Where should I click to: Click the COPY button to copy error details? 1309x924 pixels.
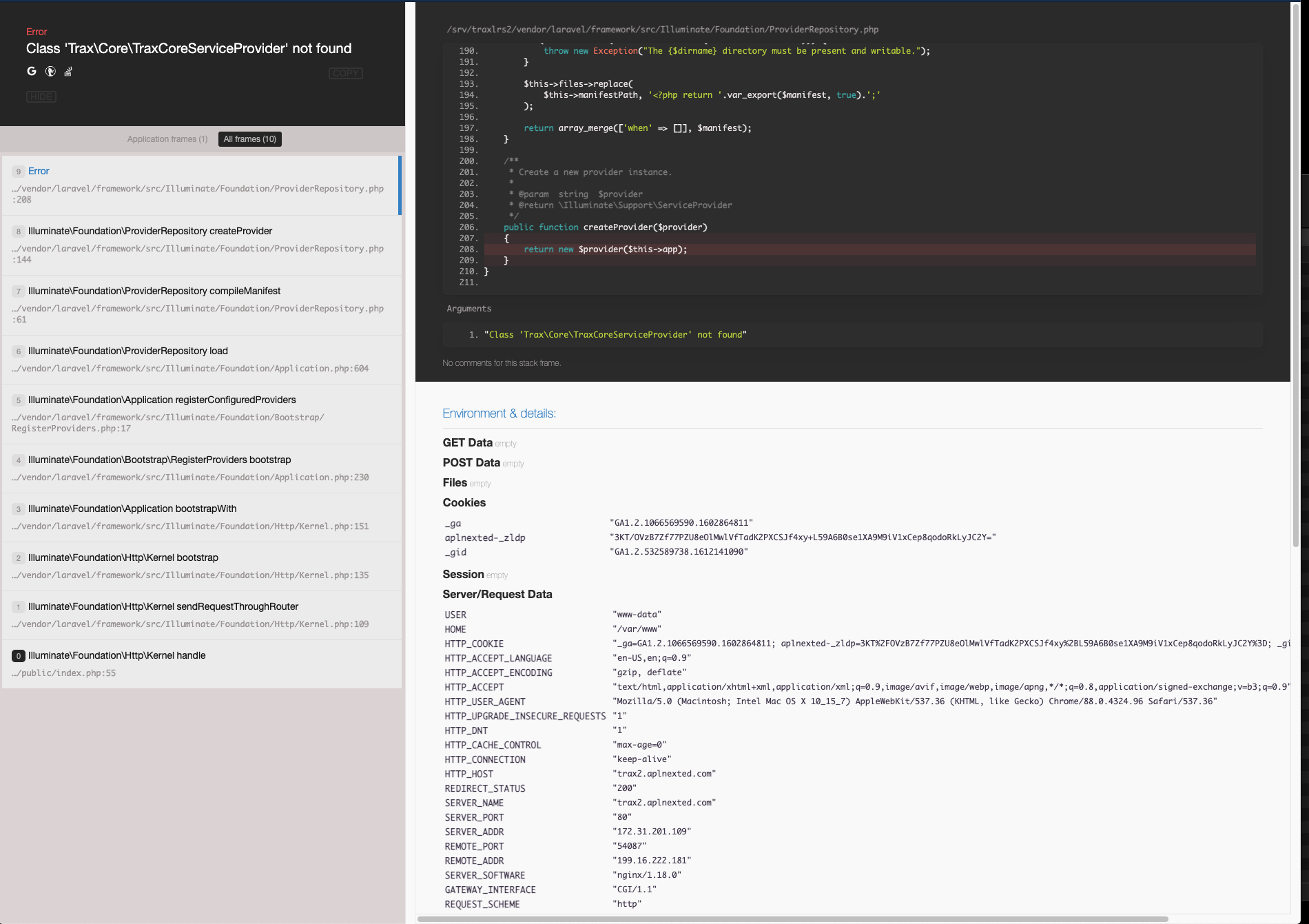tap(345, 73)
